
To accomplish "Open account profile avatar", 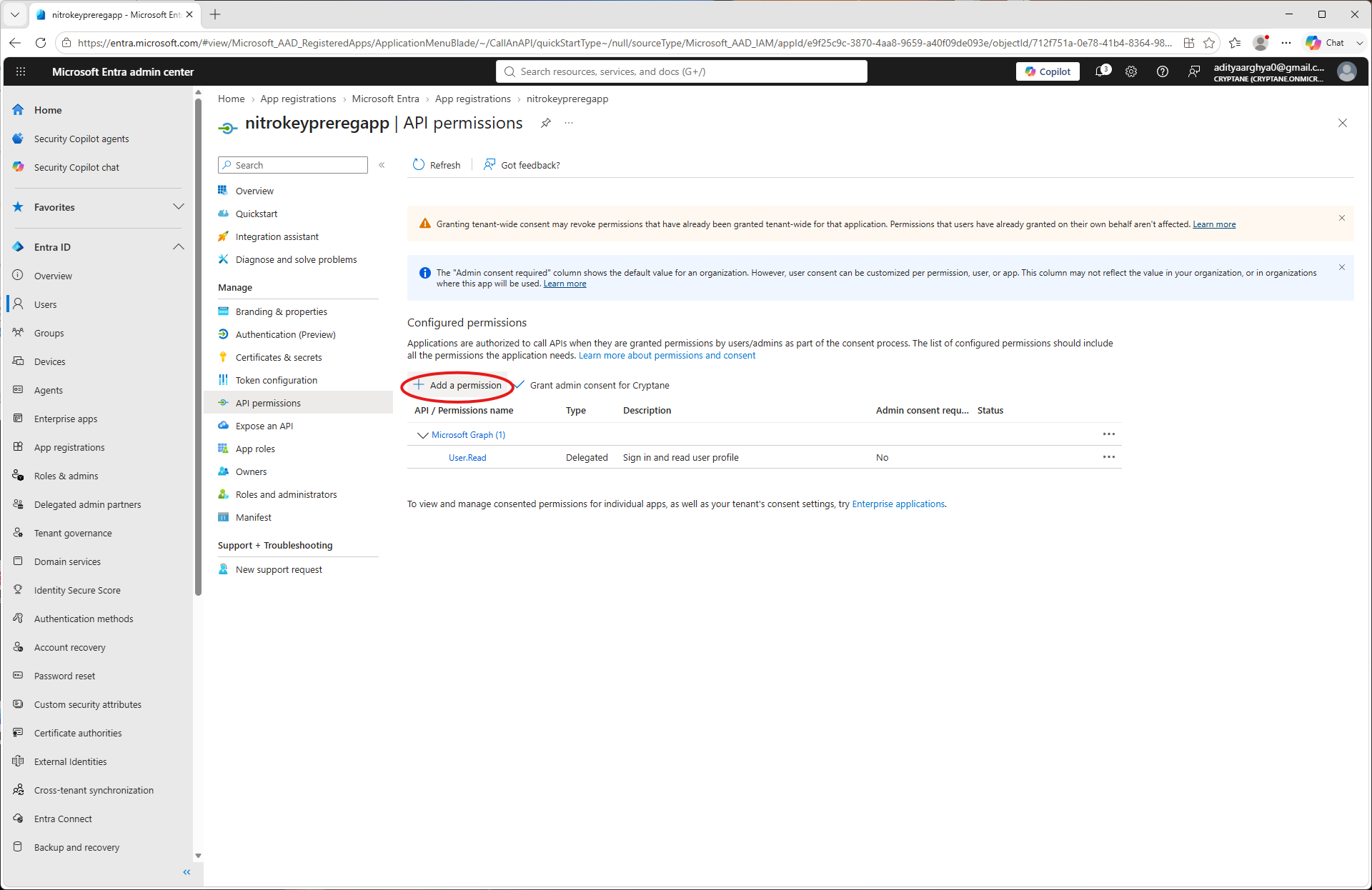I will coord(1347,71).
